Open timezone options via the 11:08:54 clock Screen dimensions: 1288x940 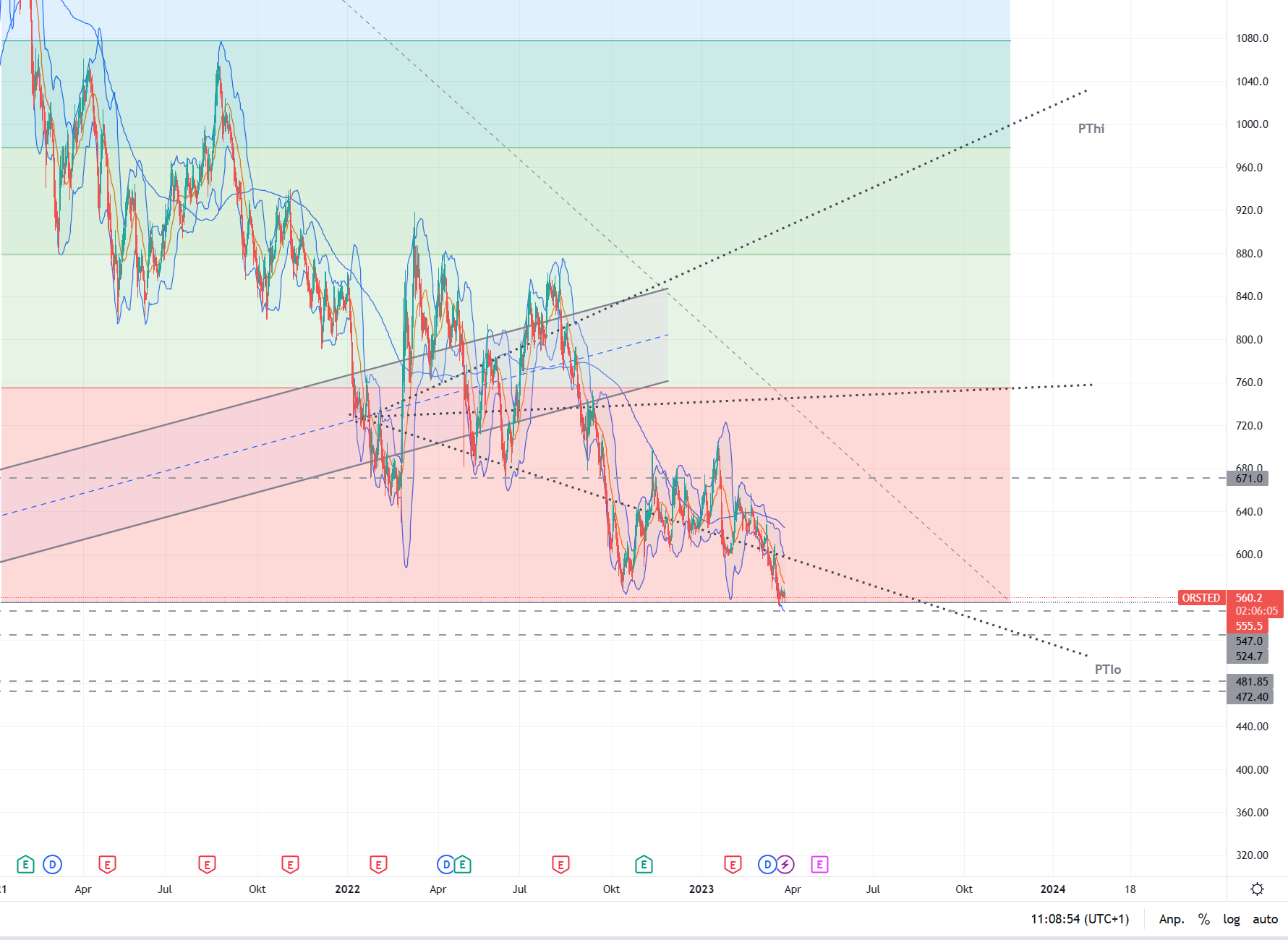coord(1079,919)
